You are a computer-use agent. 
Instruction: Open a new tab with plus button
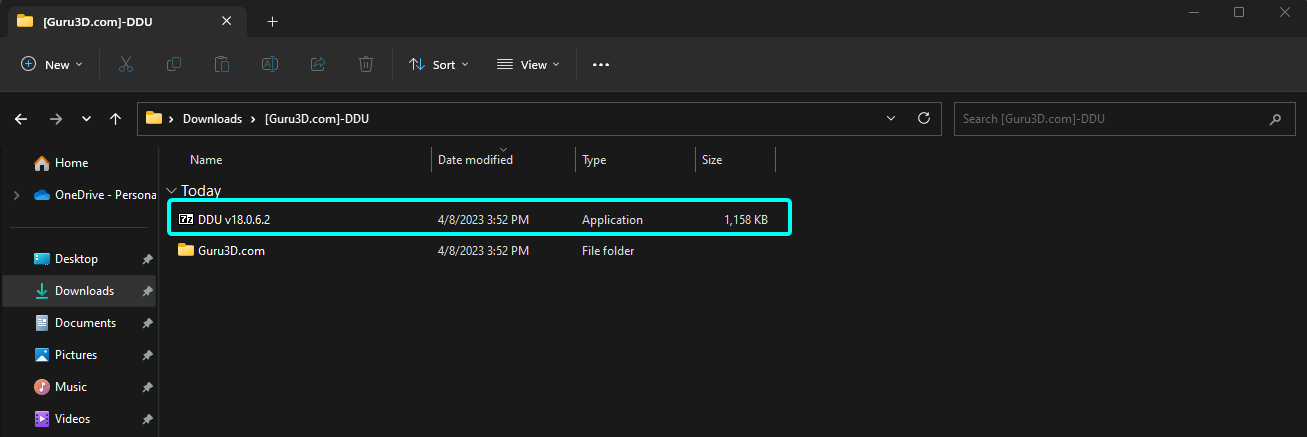pos(272,22)
